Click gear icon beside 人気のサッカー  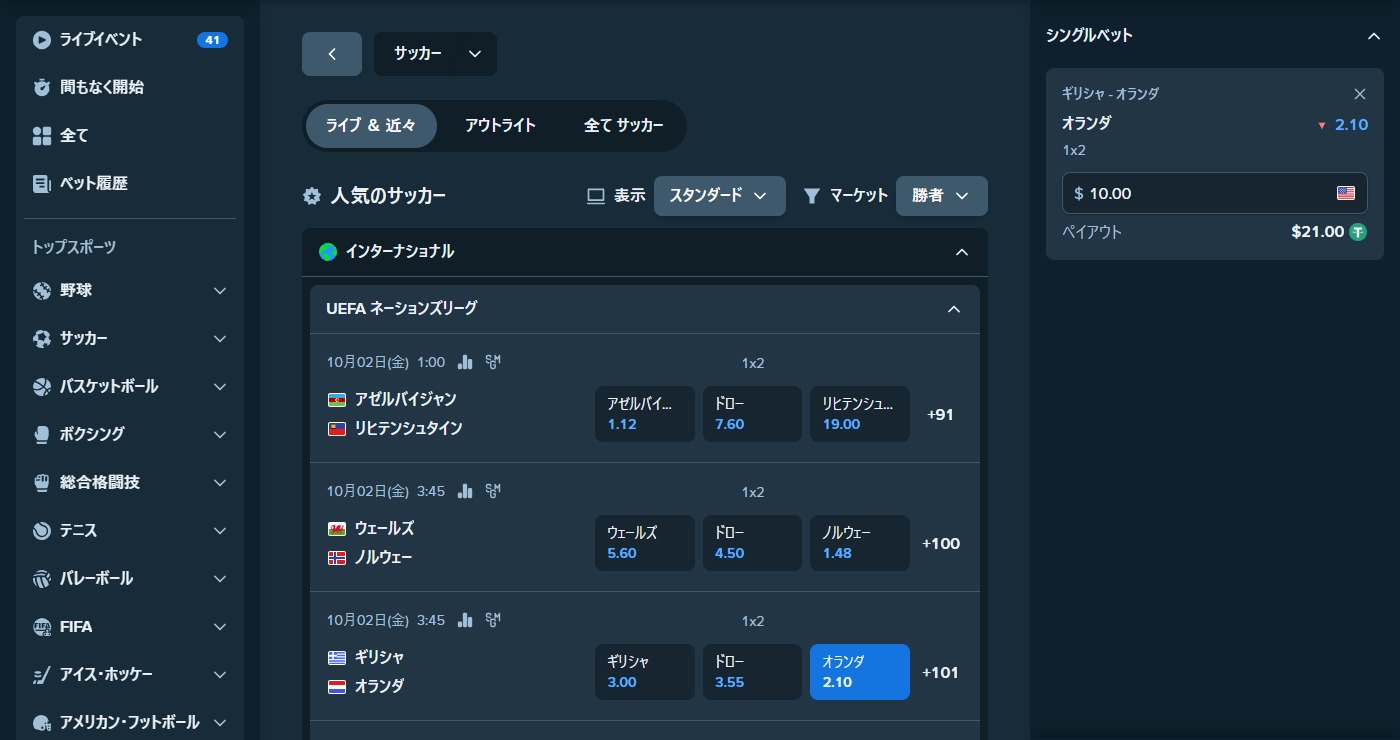(x=312, y=196)
